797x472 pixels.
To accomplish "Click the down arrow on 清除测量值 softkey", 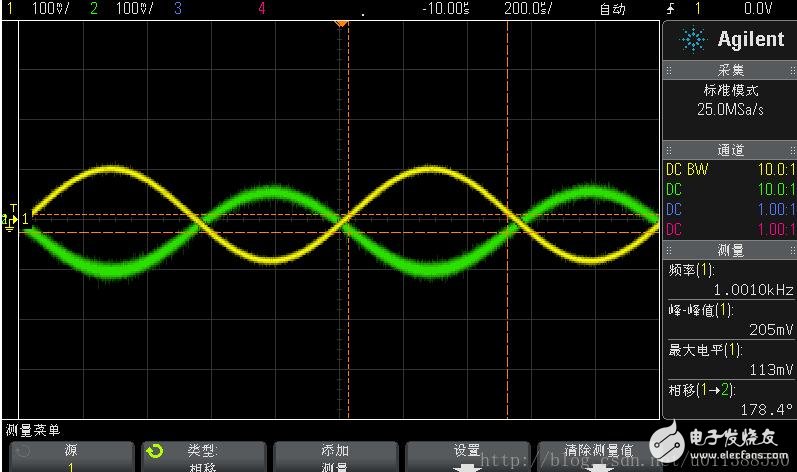I will click(x=599, y=465).
